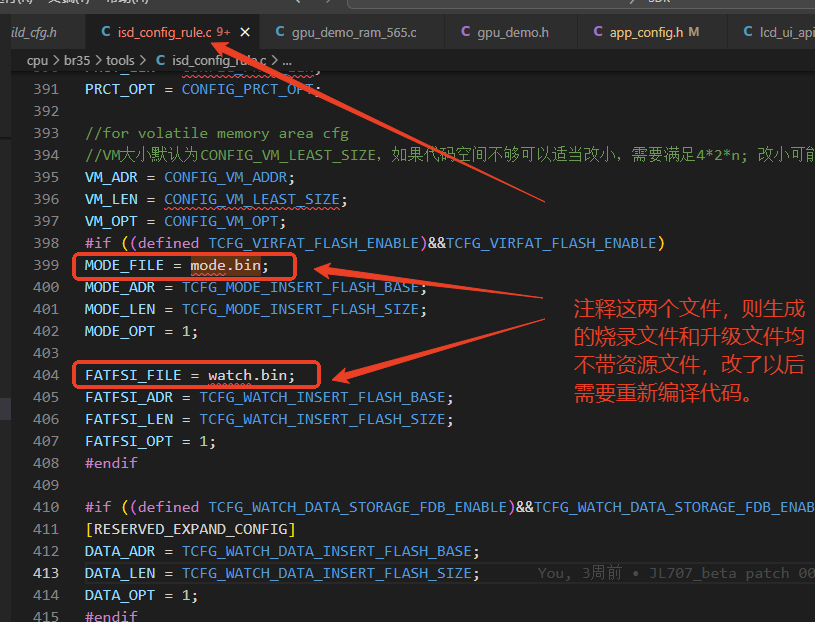815x622 pixels.
Task: Select line 413 via its line number
Action: coord(46,573)
